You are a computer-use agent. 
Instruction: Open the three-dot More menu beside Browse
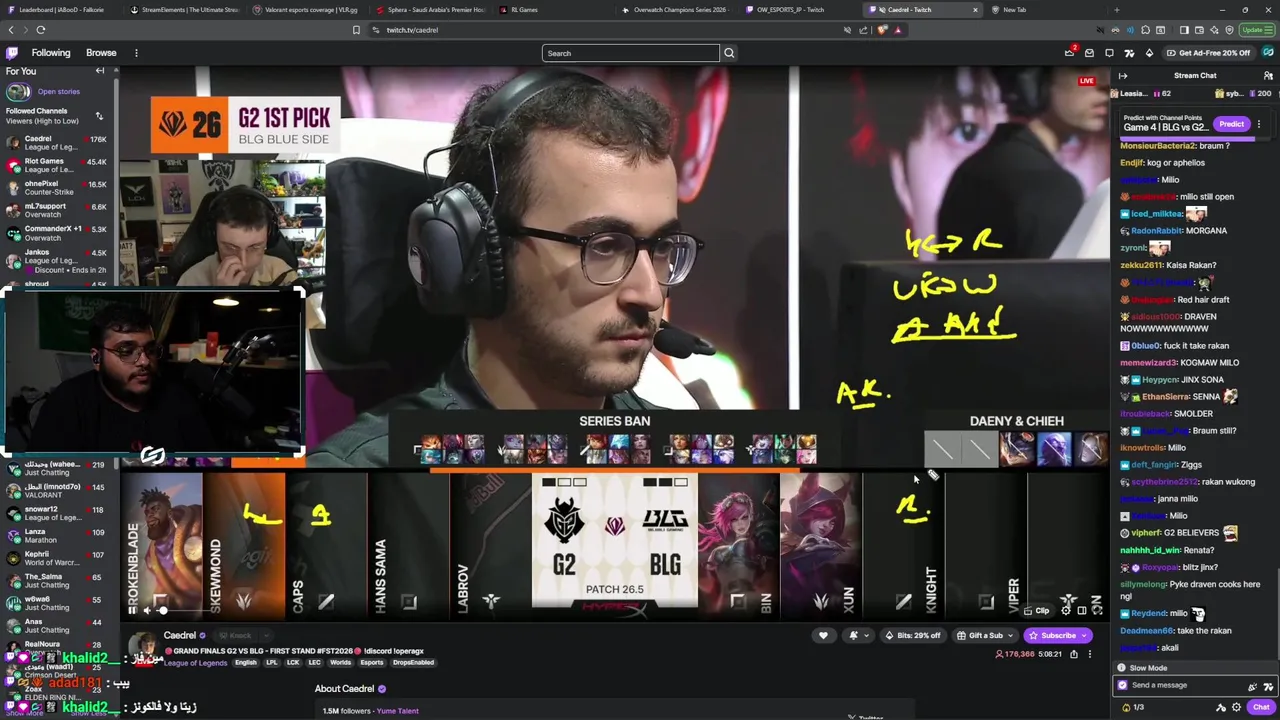pos(136,53)
